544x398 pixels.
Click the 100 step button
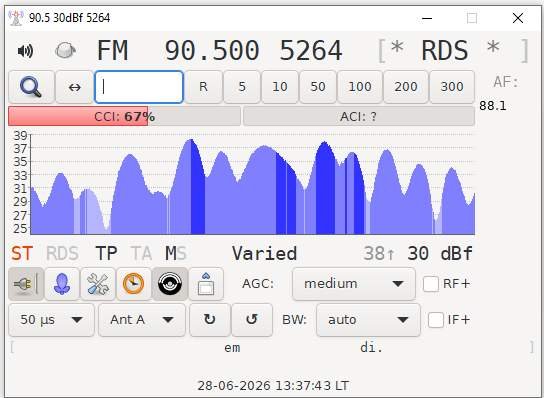coord(360,87)
